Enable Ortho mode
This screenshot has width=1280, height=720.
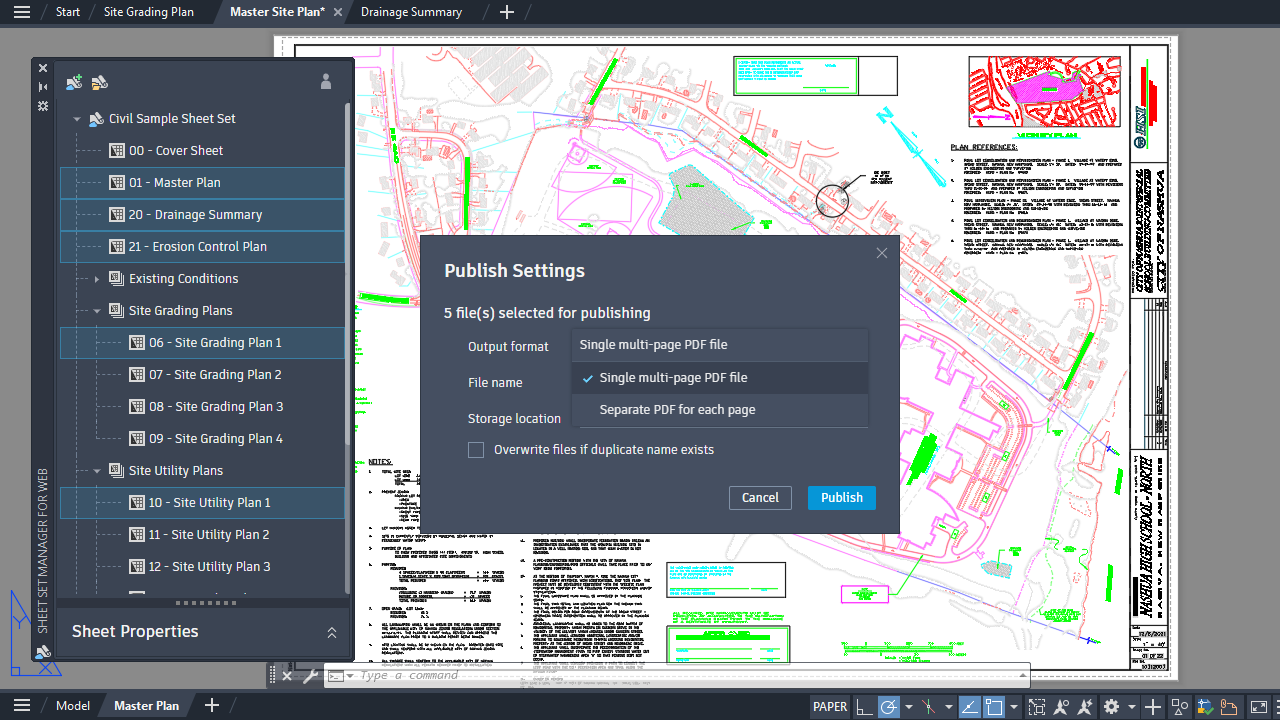pos(865,706)
